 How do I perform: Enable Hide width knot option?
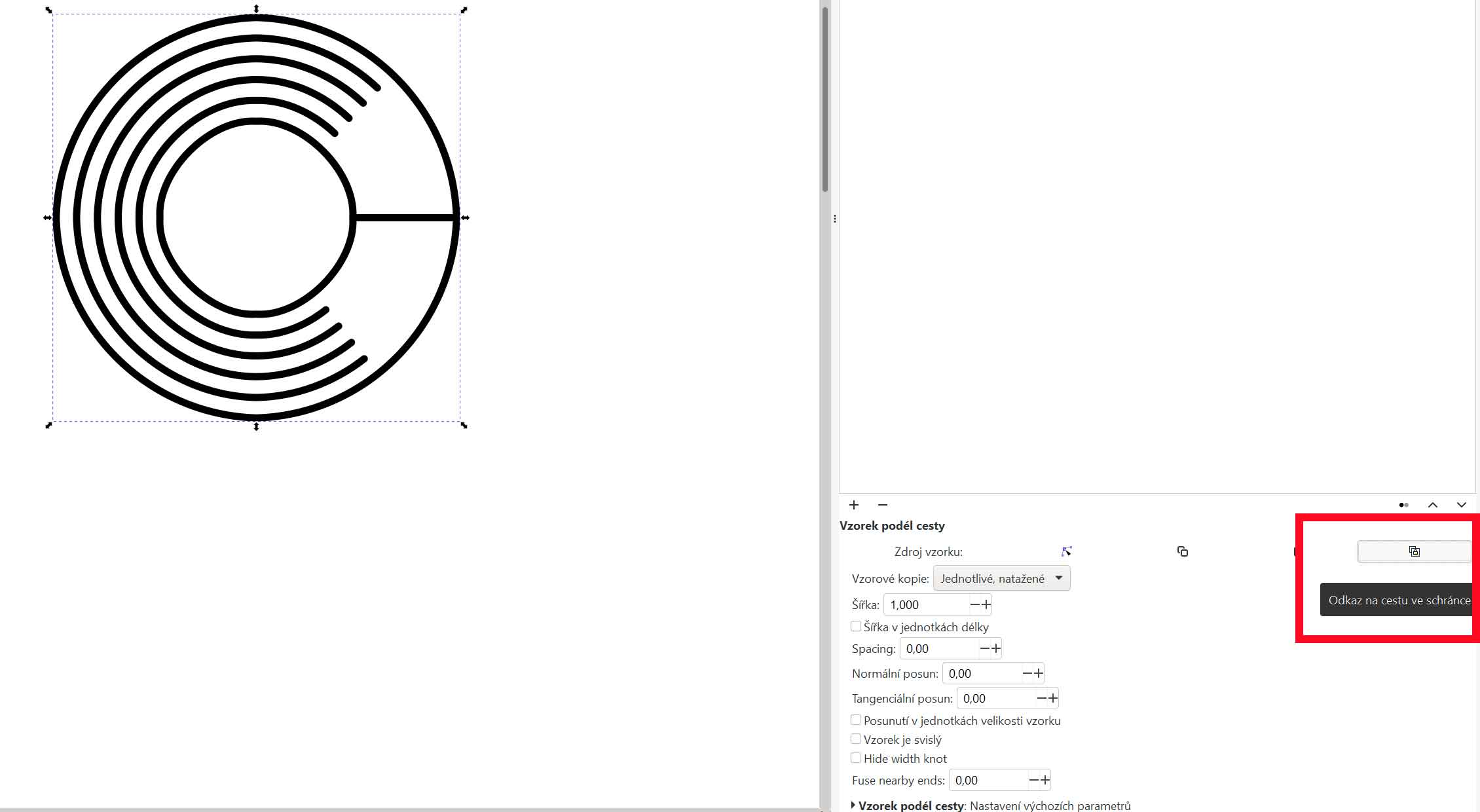856,758
